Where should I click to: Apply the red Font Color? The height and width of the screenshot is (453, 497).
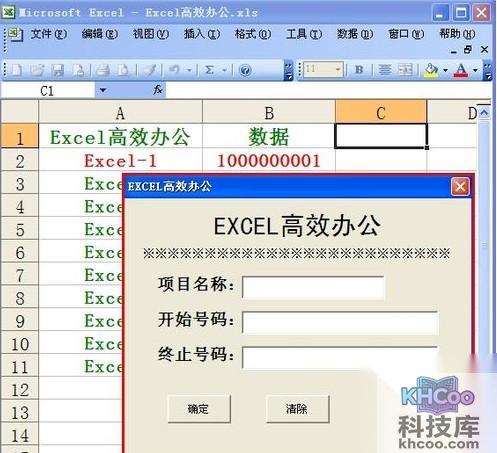click(x=461, y=70)
